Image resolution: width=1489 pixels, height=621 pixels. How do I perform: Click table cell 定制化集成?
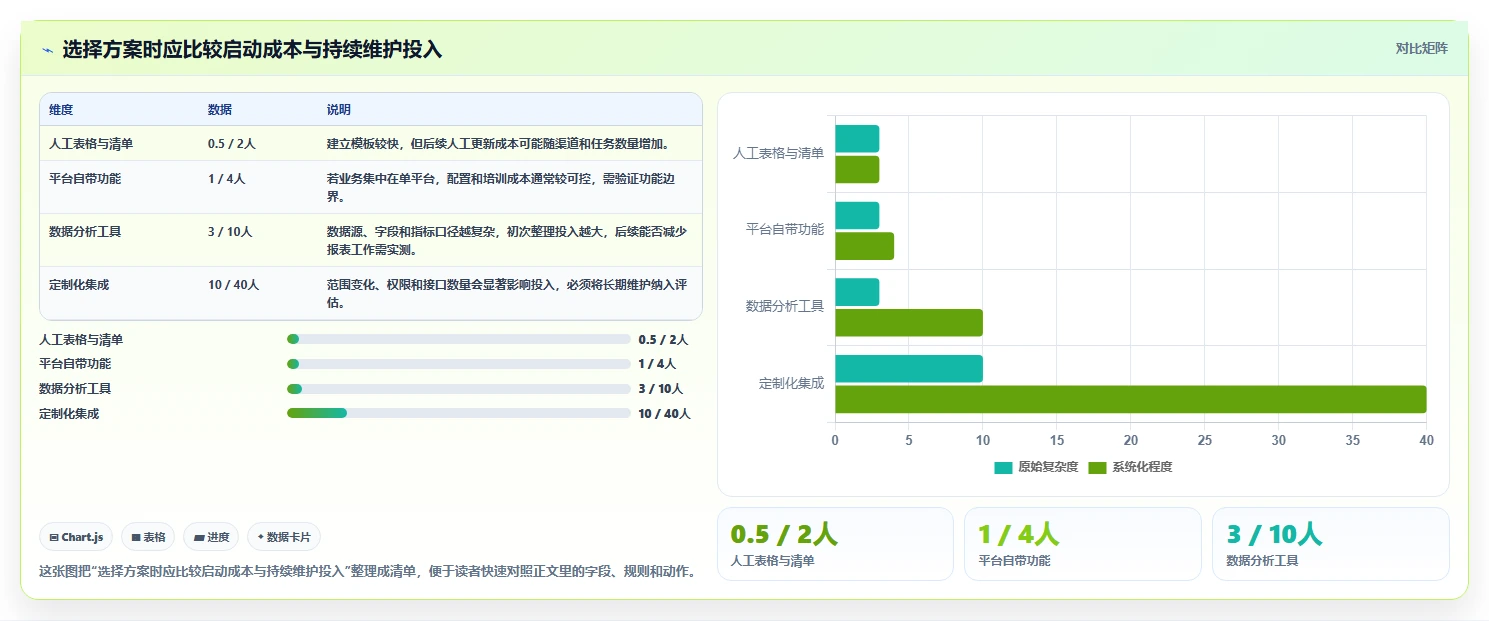point(79,285)
